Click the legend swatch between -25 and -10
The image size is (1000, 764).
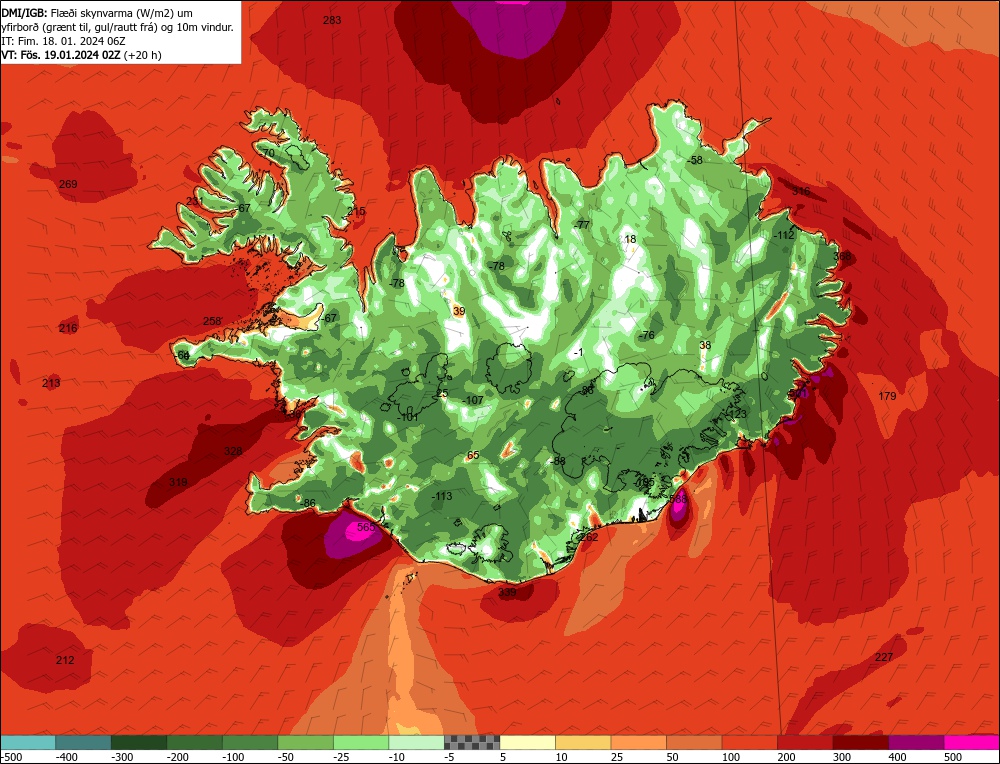point(361,742)
